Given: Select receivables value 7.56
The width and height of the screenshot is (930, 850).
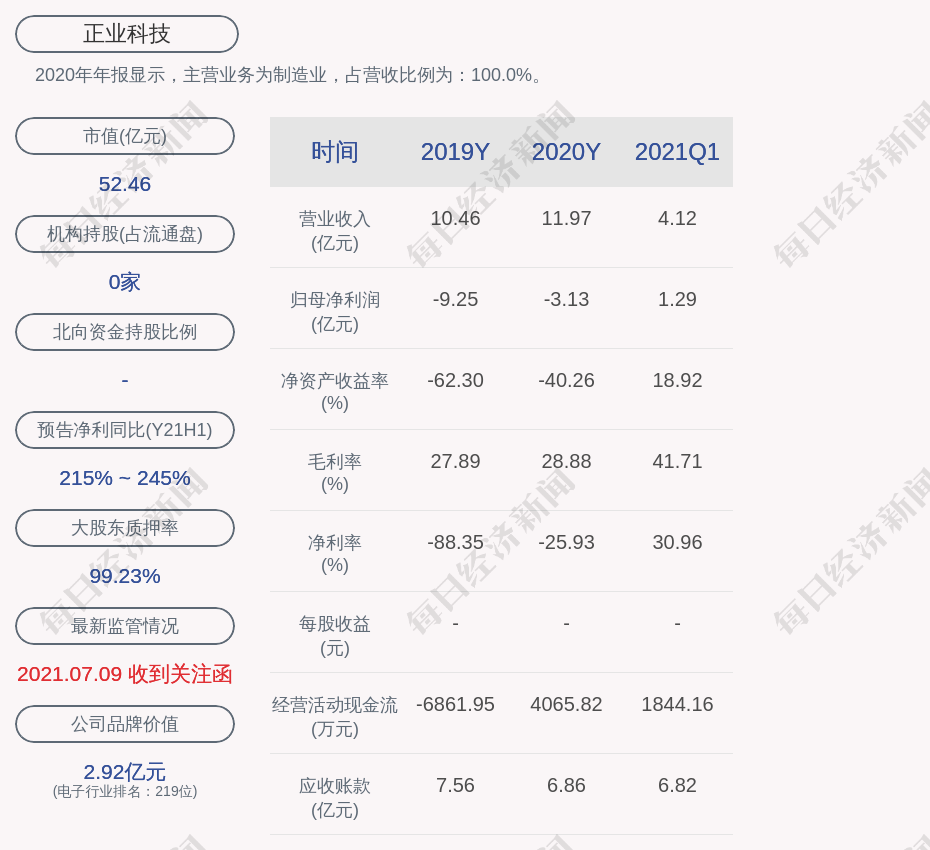Looking at the screenshot, I should click(455, 785).
